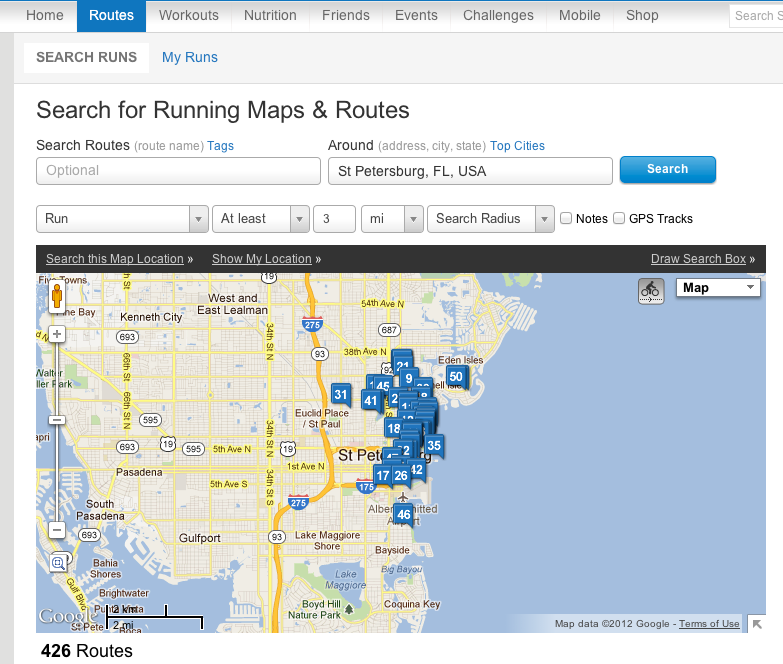Enable the GPS Tracks checkbox
Screen dimensions: 783x664
[619, 218]
